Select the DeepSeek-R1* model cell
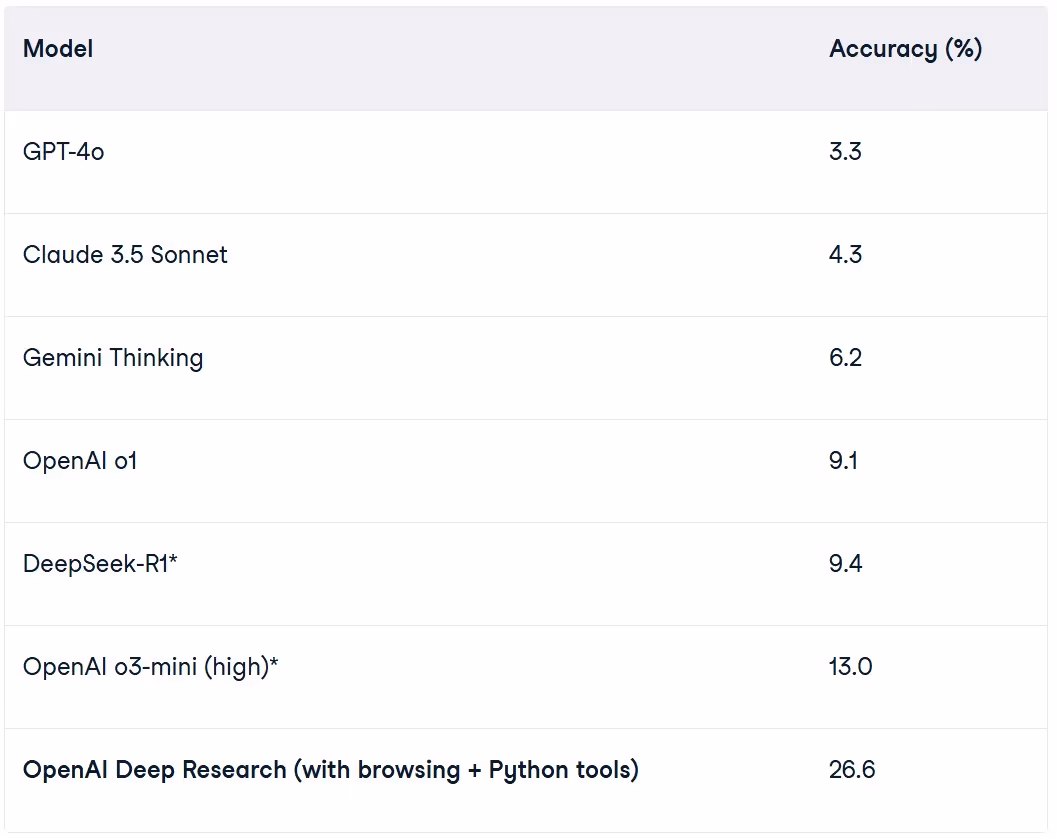 (x=100, y=564)
